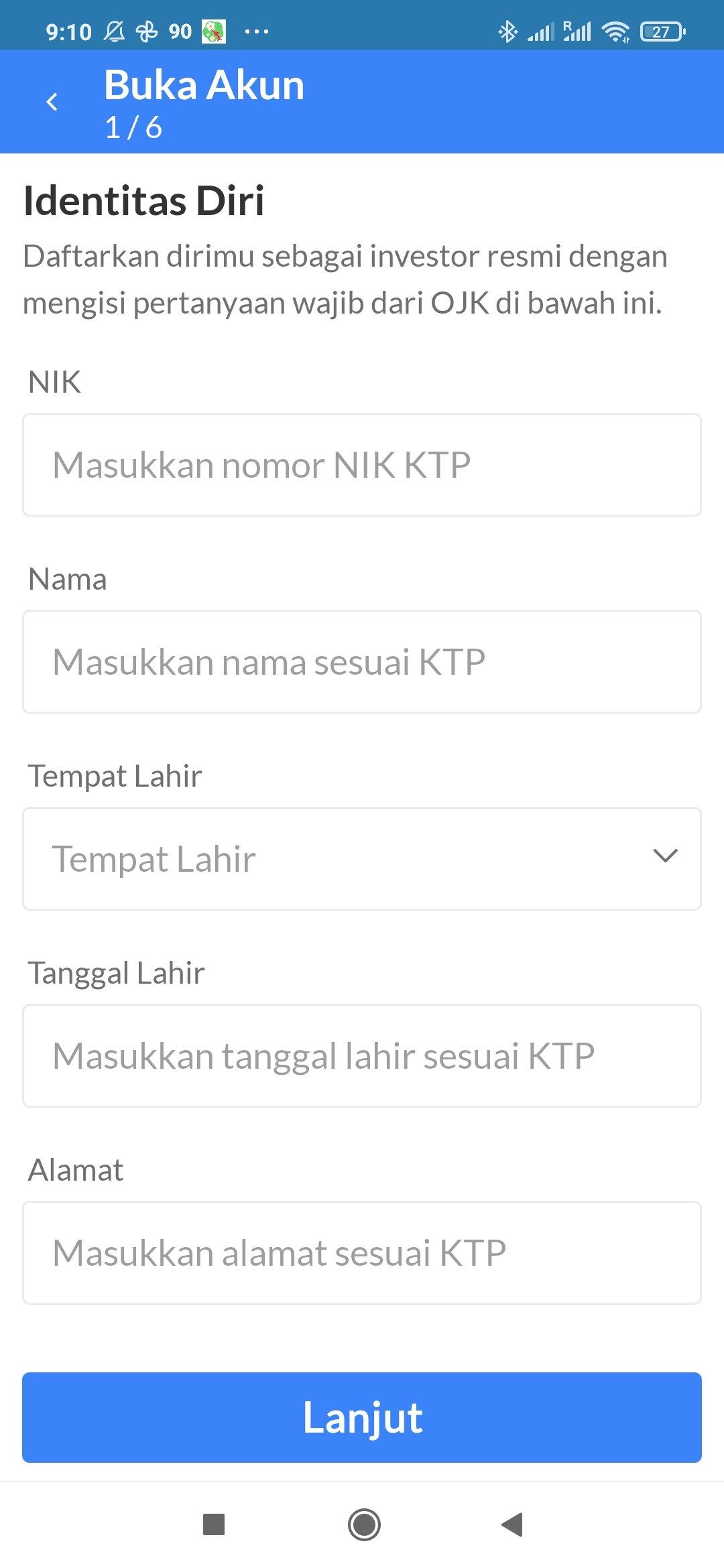724x1568 pixels.
Task: Tap the first mobile signal strength icon
Action: point(540,31)
